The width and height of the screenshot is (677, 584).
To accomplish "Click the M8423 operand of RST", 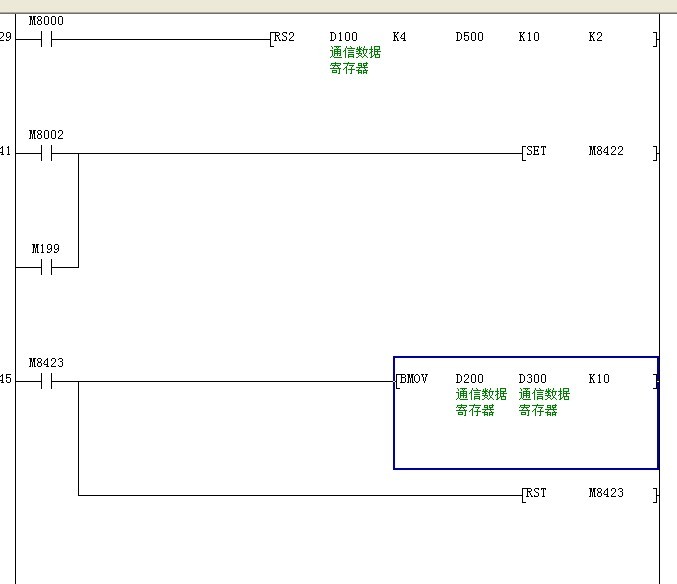I will [x=606, y=493].
